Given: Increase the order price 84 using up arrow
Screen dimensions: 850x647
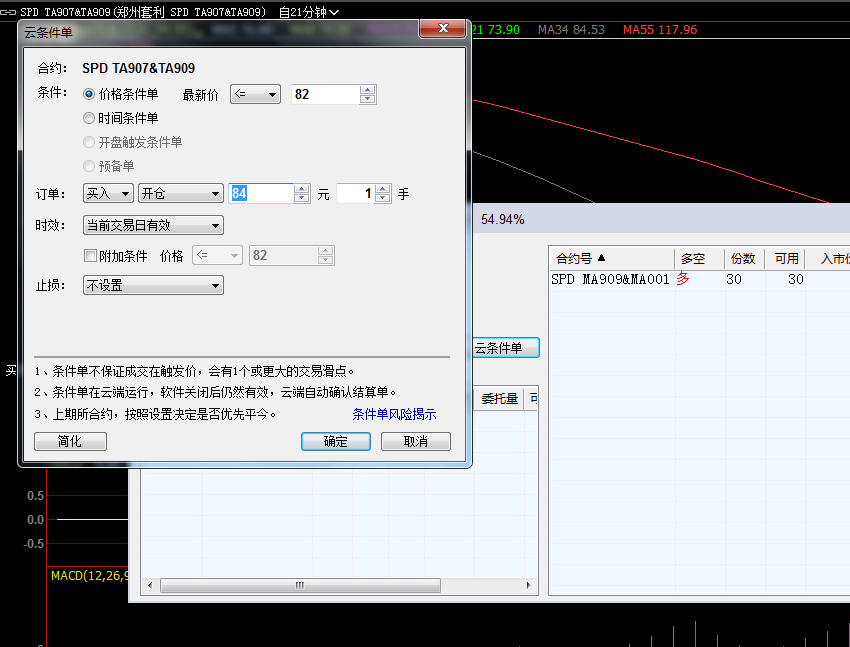Looking at the screenshot, I should (x=302, y=189).
